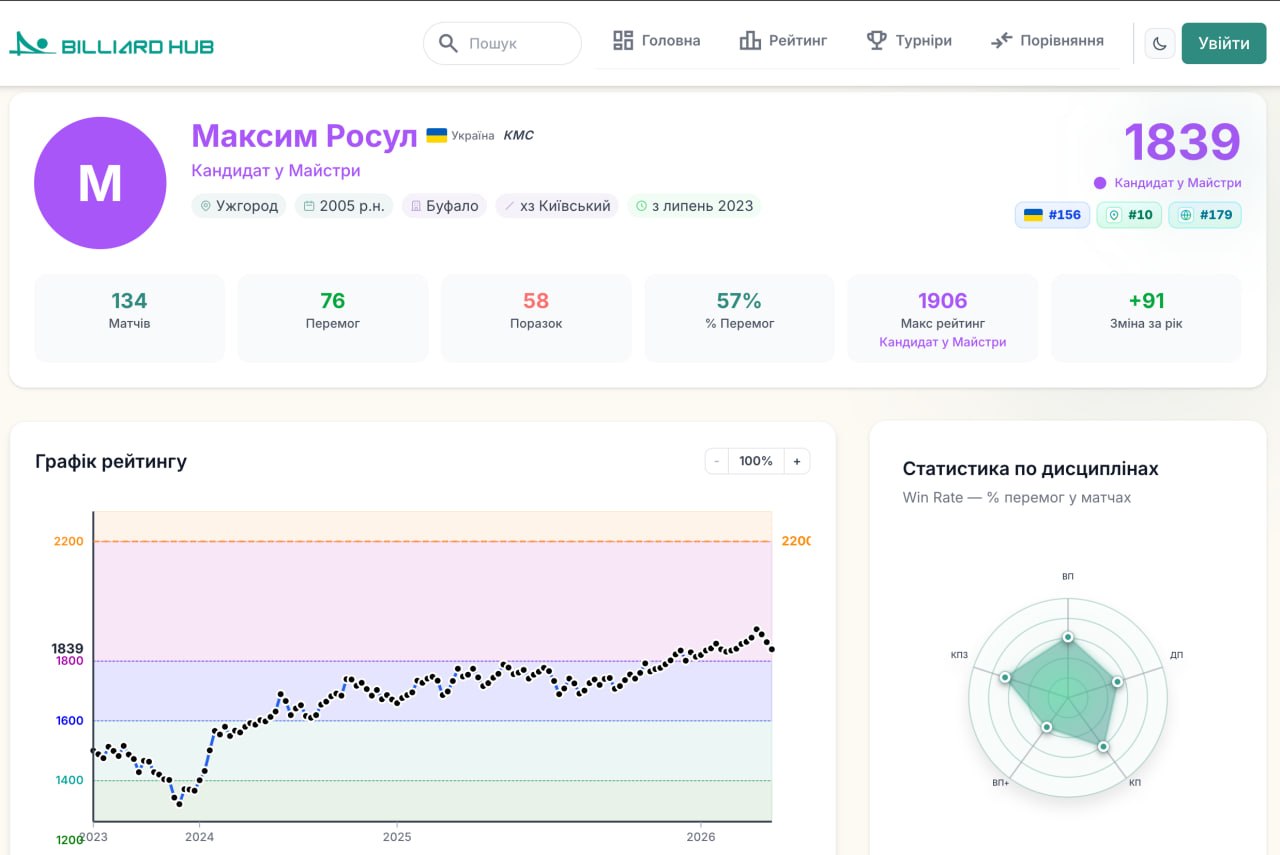The height and width of the screenshot is (855, 1280).
Task: Open the Порівняння comparison page
Action: click(x=1047, y=41)
